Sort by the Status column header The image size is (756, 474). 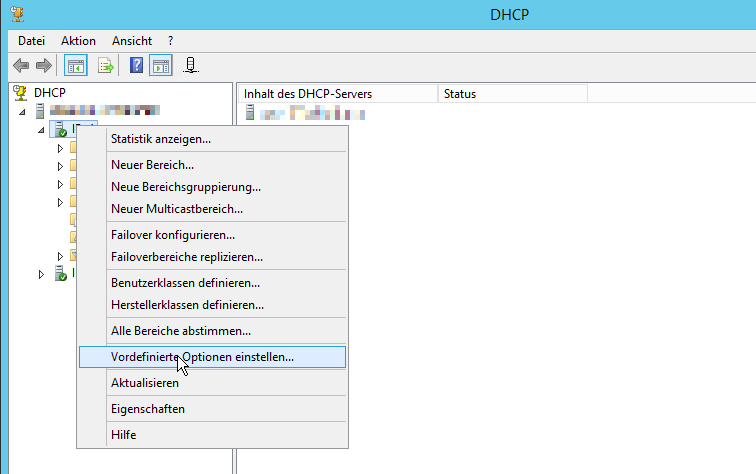pyautogui.click(x=460, y=94)
